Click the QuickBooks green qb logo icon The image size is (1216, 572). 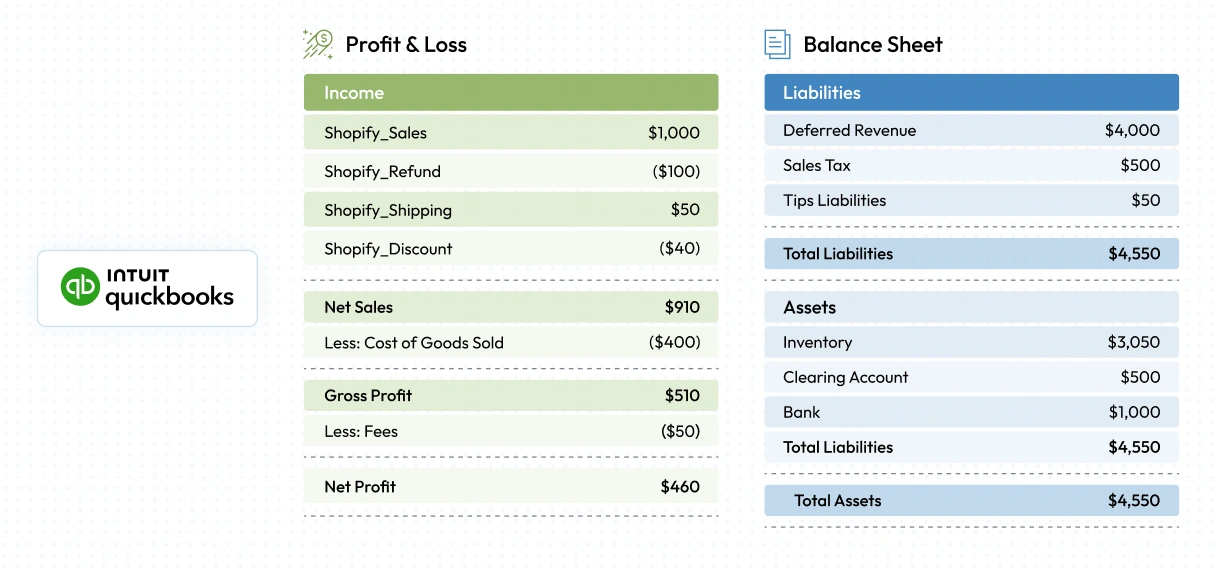[80, 287]
